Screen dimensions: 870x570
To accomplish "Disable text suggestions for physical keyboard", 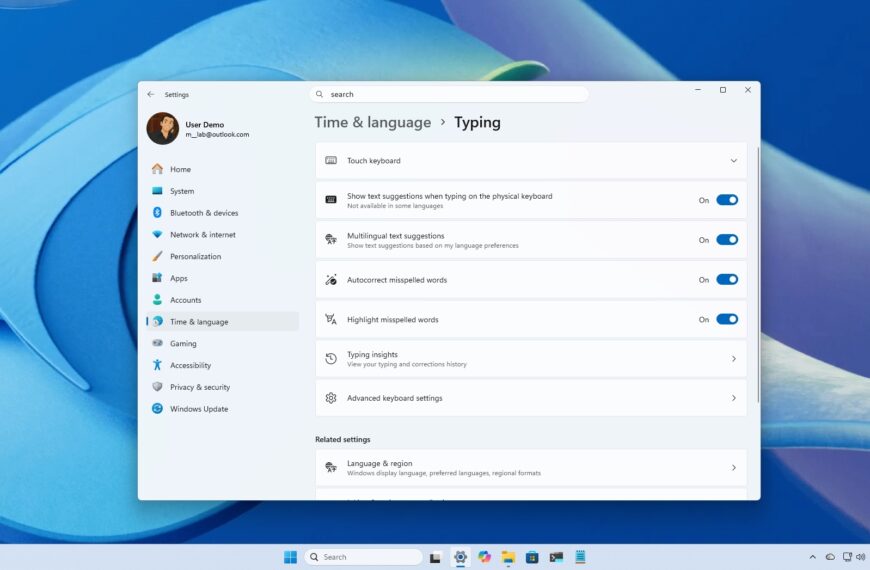I will [727, 200].
